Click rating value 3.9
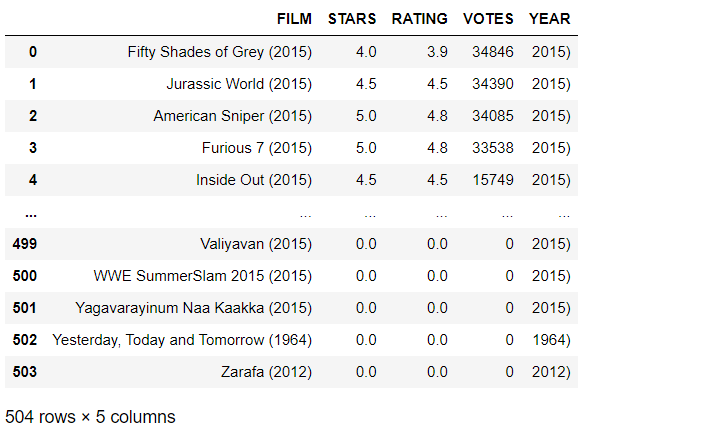 [437, 52]
